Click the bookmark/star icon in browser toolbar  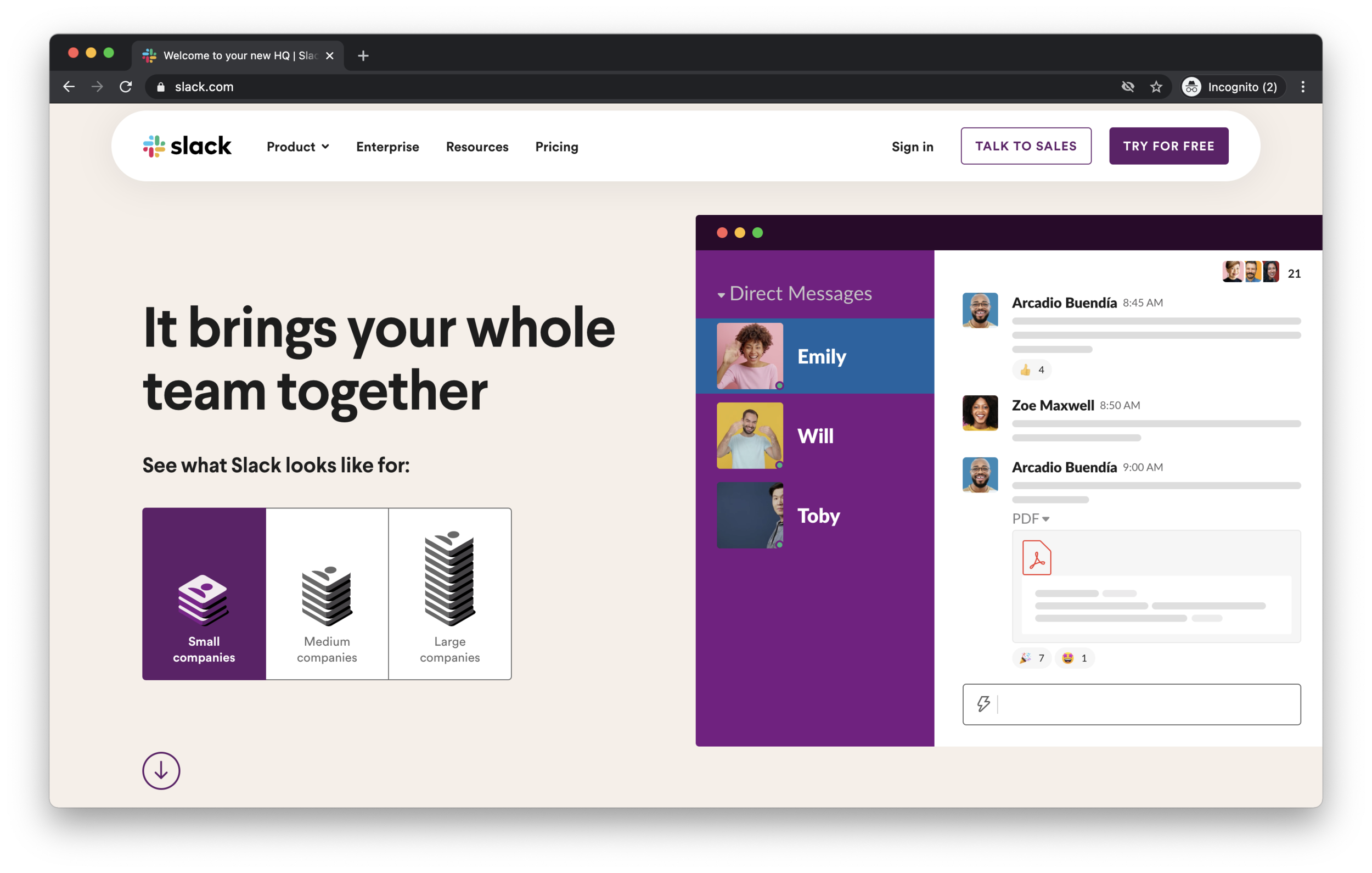tap(1155, 86)
